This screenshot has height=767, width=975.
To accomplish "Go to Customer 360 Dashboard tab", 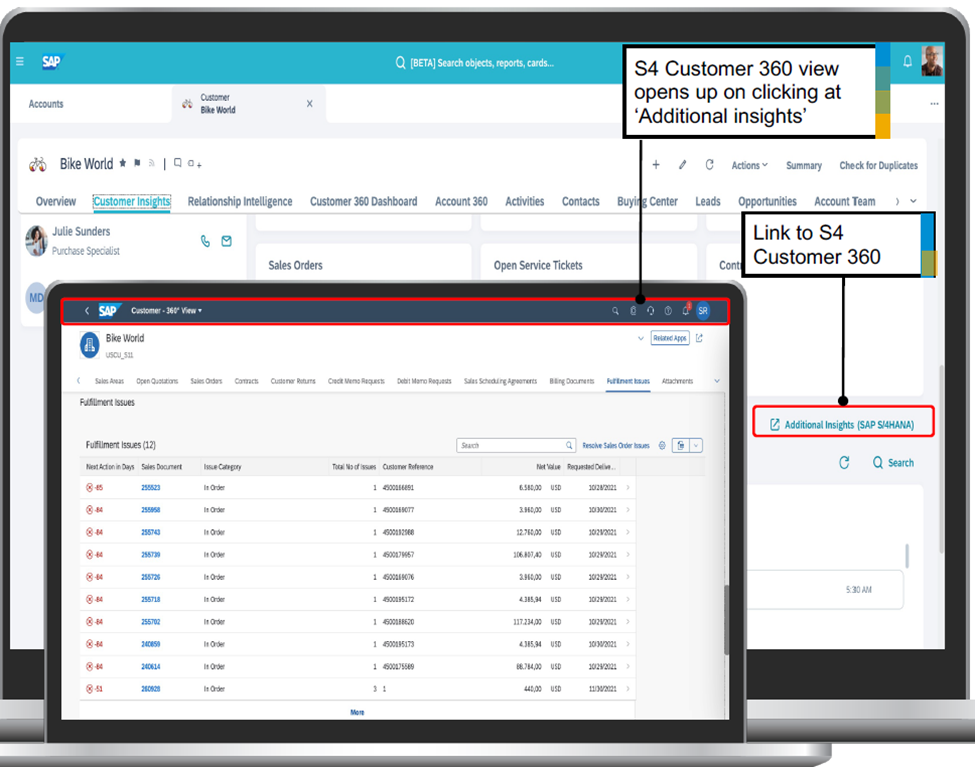I will 364,202.
